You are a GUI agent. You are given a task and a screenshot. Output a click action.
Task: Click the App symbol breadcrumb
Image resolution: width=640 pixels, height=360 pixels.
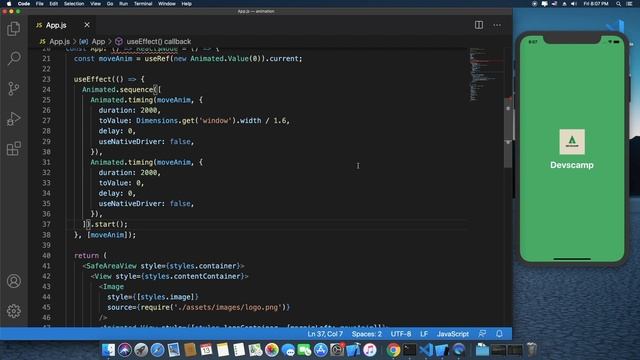pyautogui.click(x=92, y=41)
